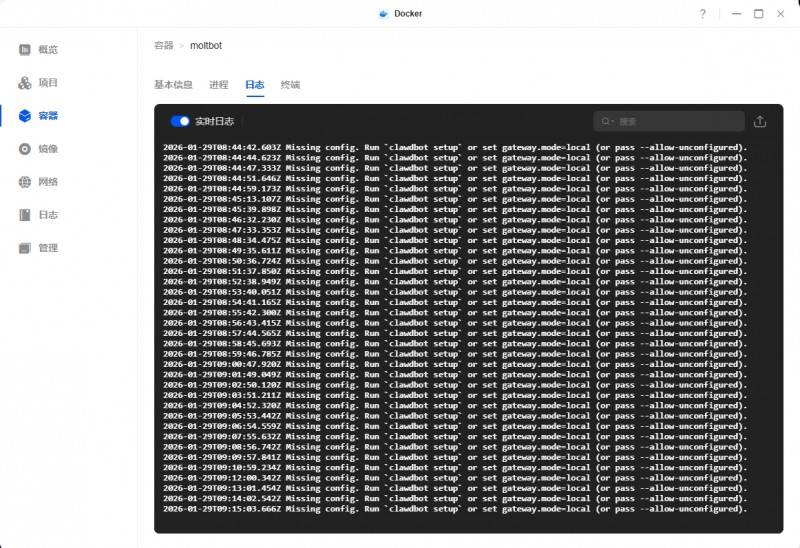Click log line timestamped 09:08:56.742Z

click(455, 447)
